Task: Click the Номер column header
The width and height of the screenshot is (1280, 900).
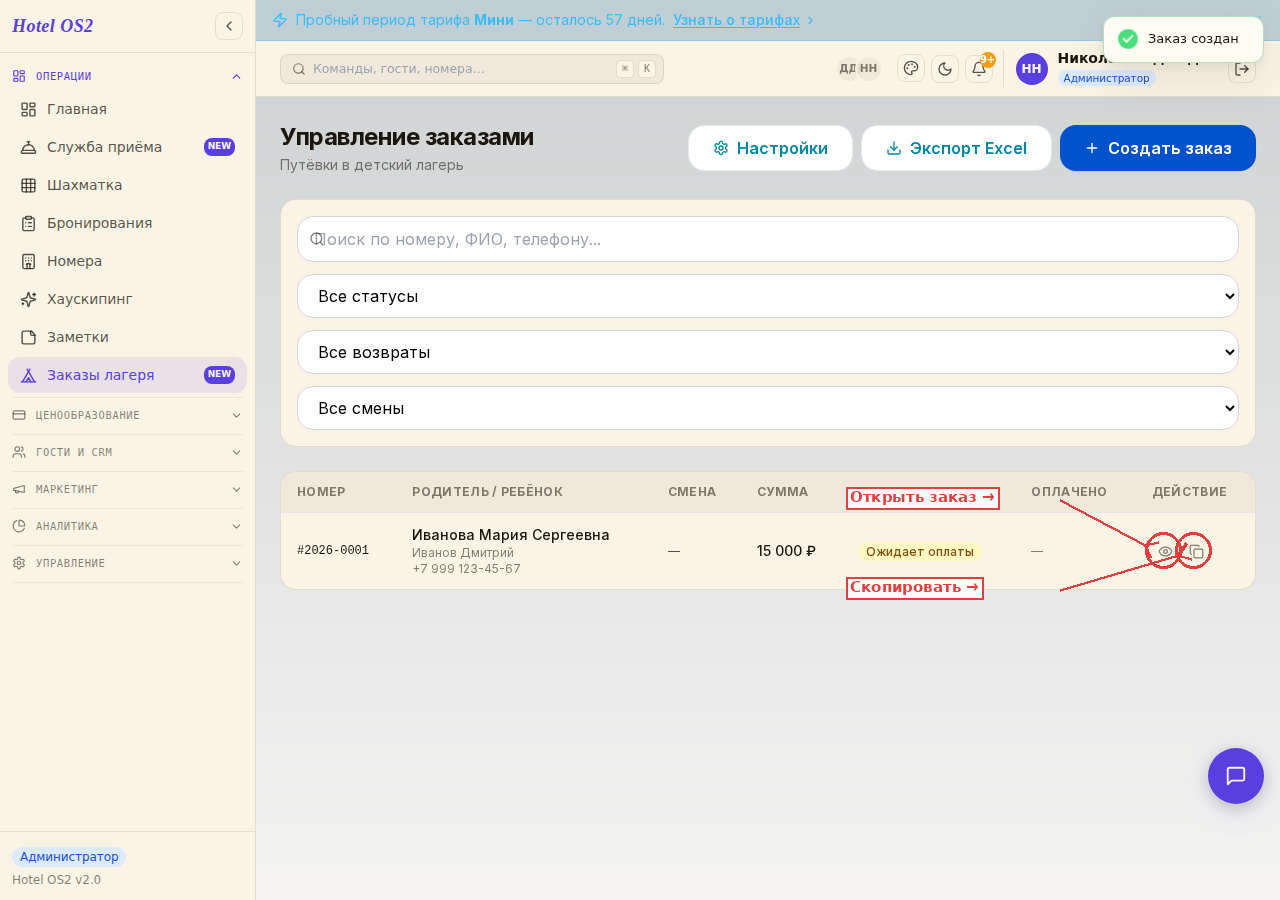Action: pyautogui.click(x=321, y=492)
